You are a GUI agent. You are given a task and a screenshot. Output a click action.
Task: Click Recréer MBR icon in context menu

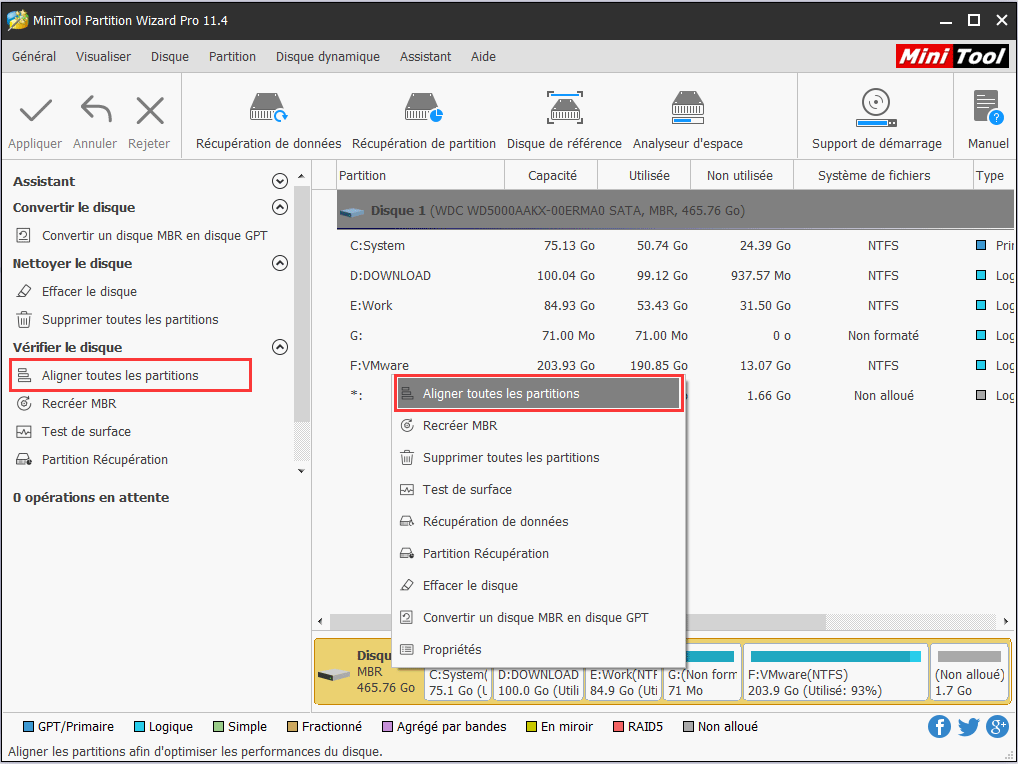coord(407,426)
